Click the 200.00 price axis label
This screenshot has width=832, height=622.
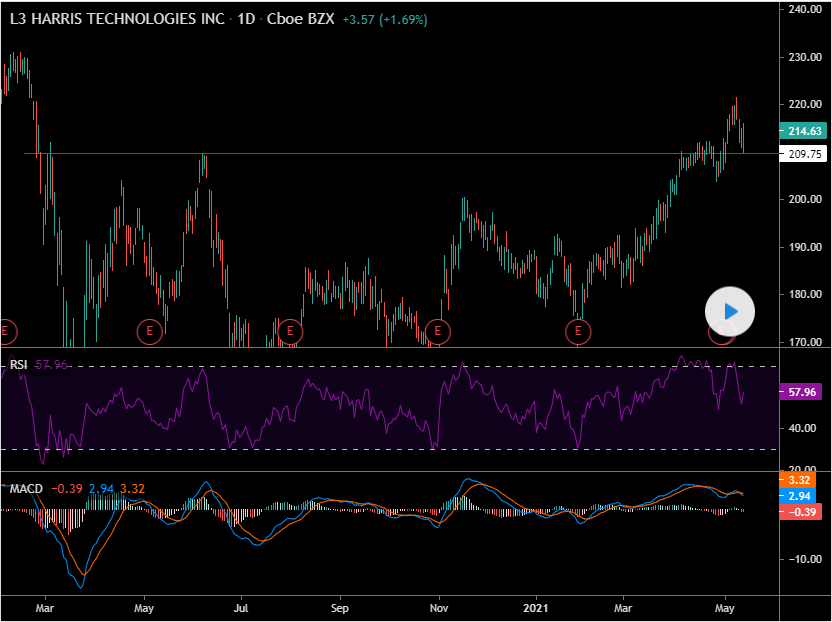pyautogui.click(x=805, y=199)
